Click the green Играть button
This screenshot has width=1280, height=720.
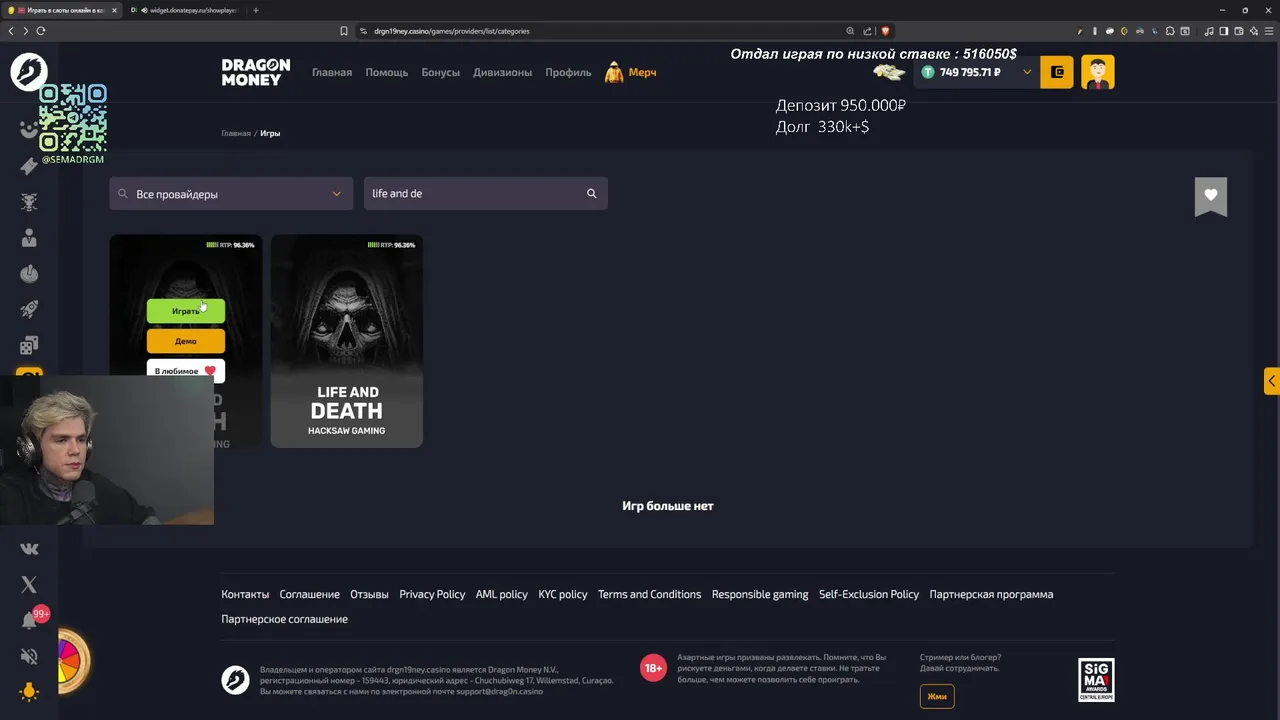click(x=186, y=311)
